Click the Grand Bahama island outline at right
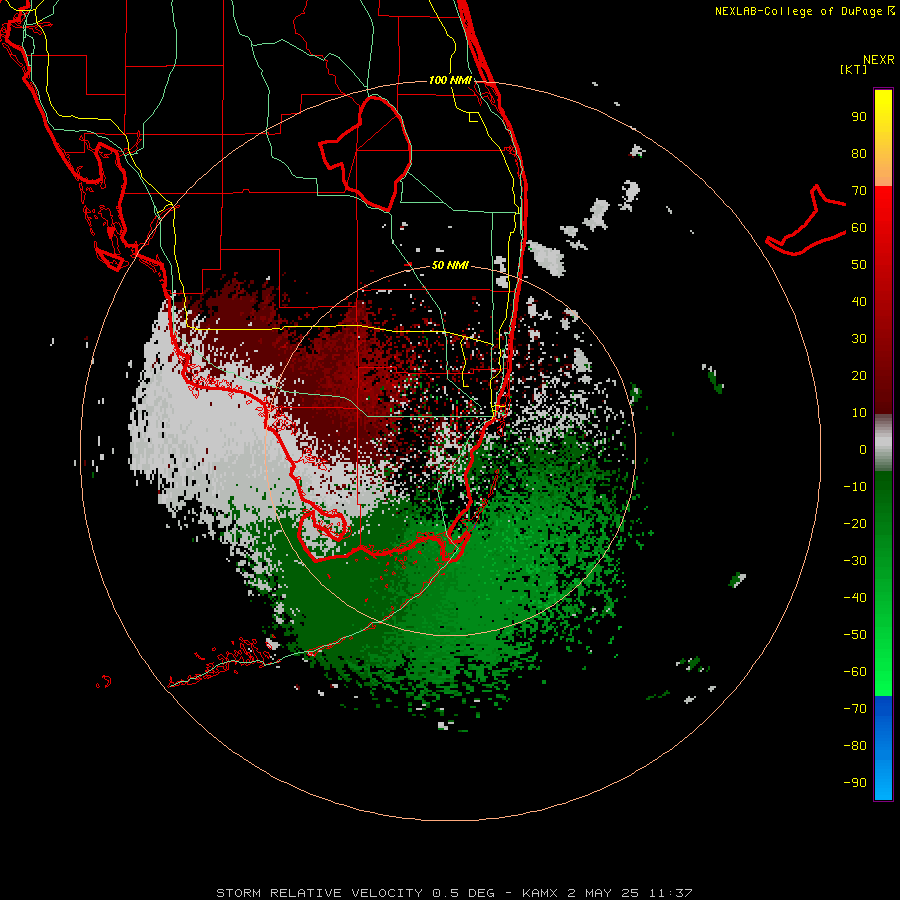 806,221
